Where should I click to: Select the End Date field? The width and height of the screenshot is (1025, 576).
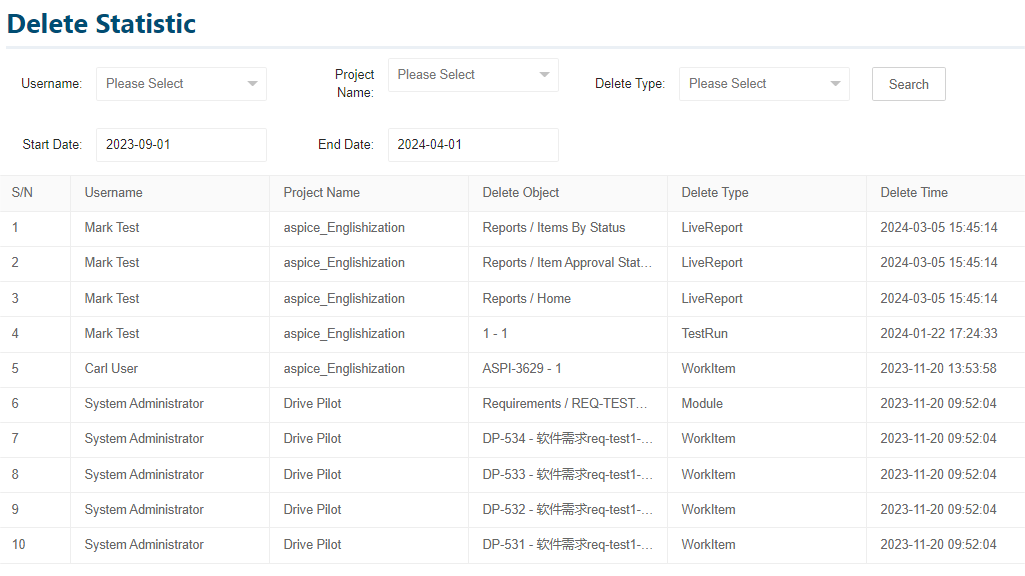[473, 144]
